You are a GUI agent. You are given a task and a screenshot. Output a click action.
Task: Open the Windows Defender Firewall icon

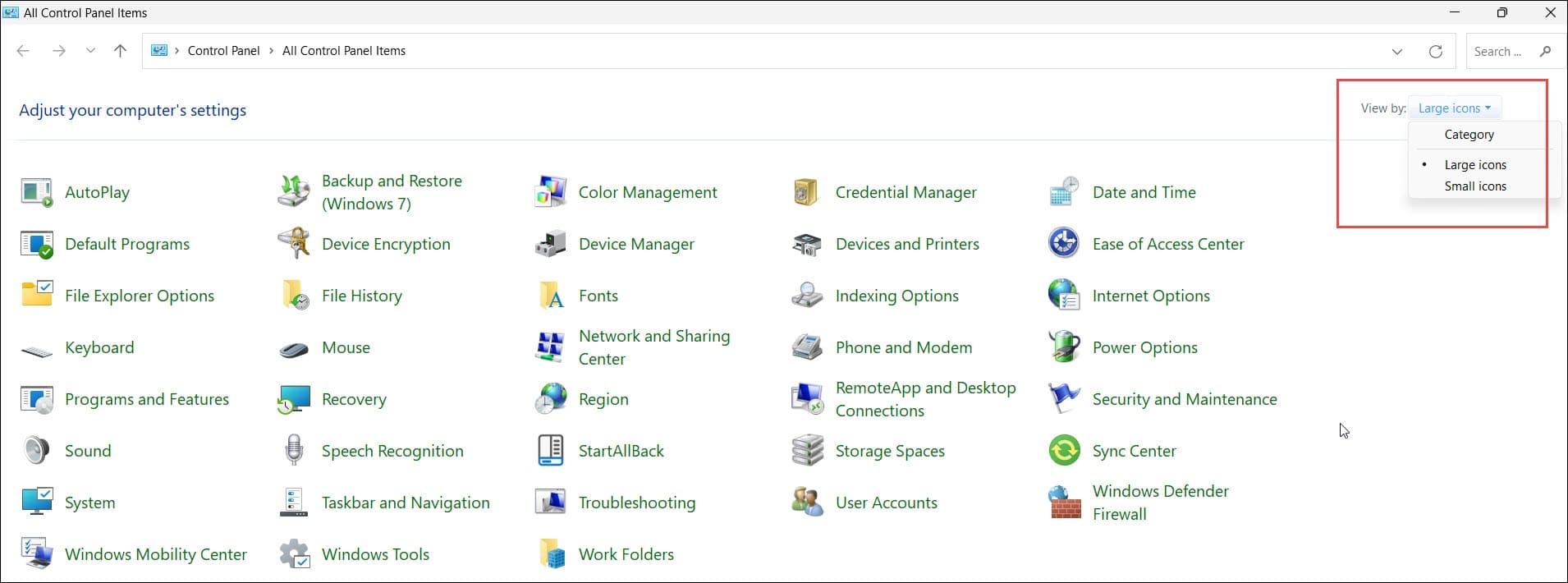pyautogui.click(x=1065, y=503)
